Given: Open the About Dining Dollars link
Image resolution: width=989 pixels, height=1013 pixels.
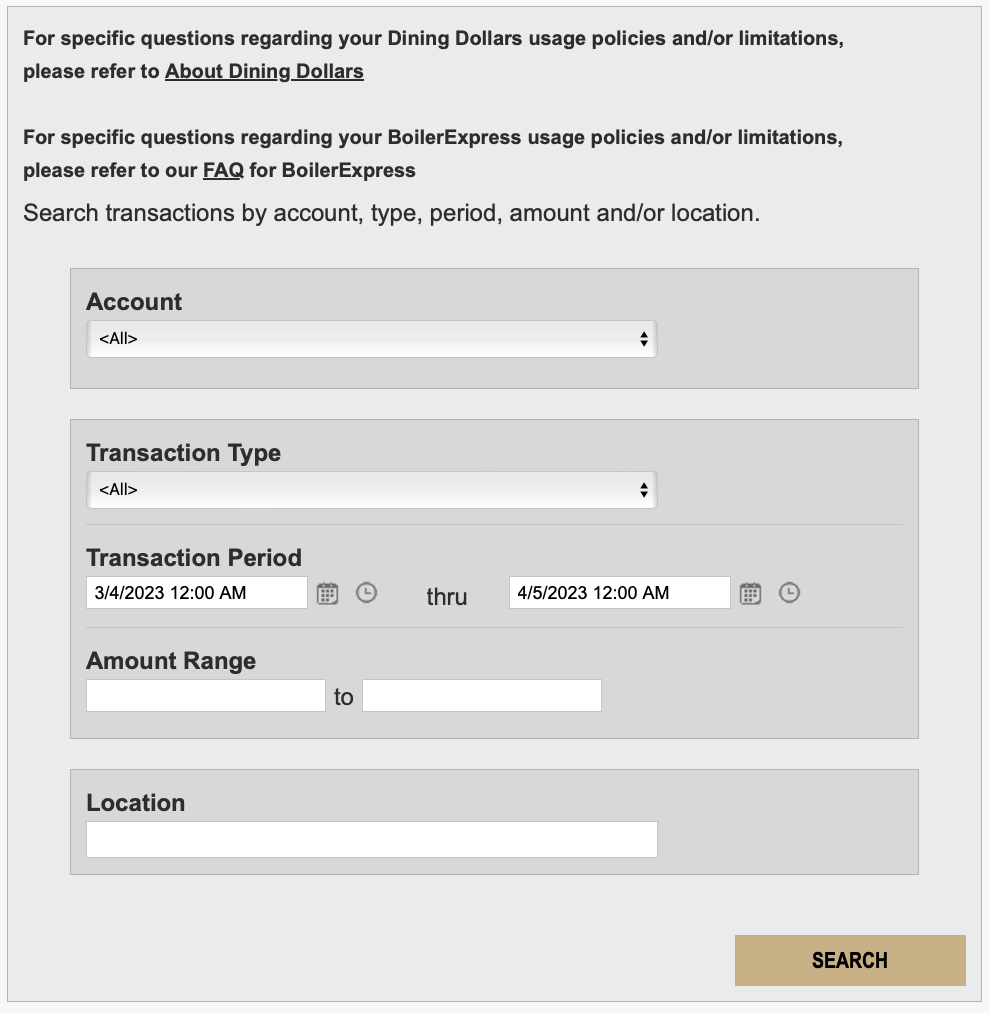Looking at the screenshot, I should tap(264, 71).
